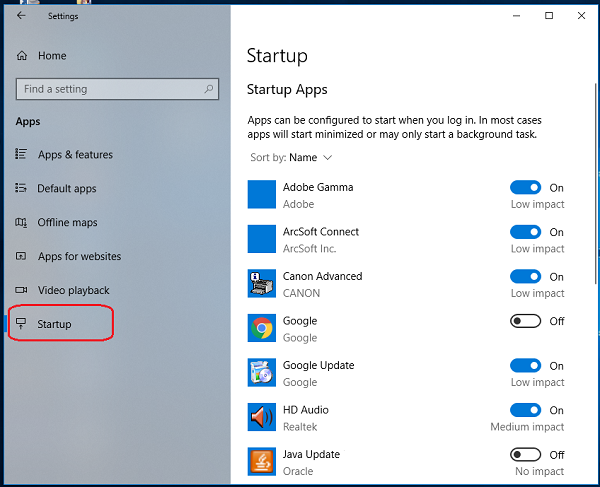
Task: Click the No impact label
Action: (x=540, y=471)
